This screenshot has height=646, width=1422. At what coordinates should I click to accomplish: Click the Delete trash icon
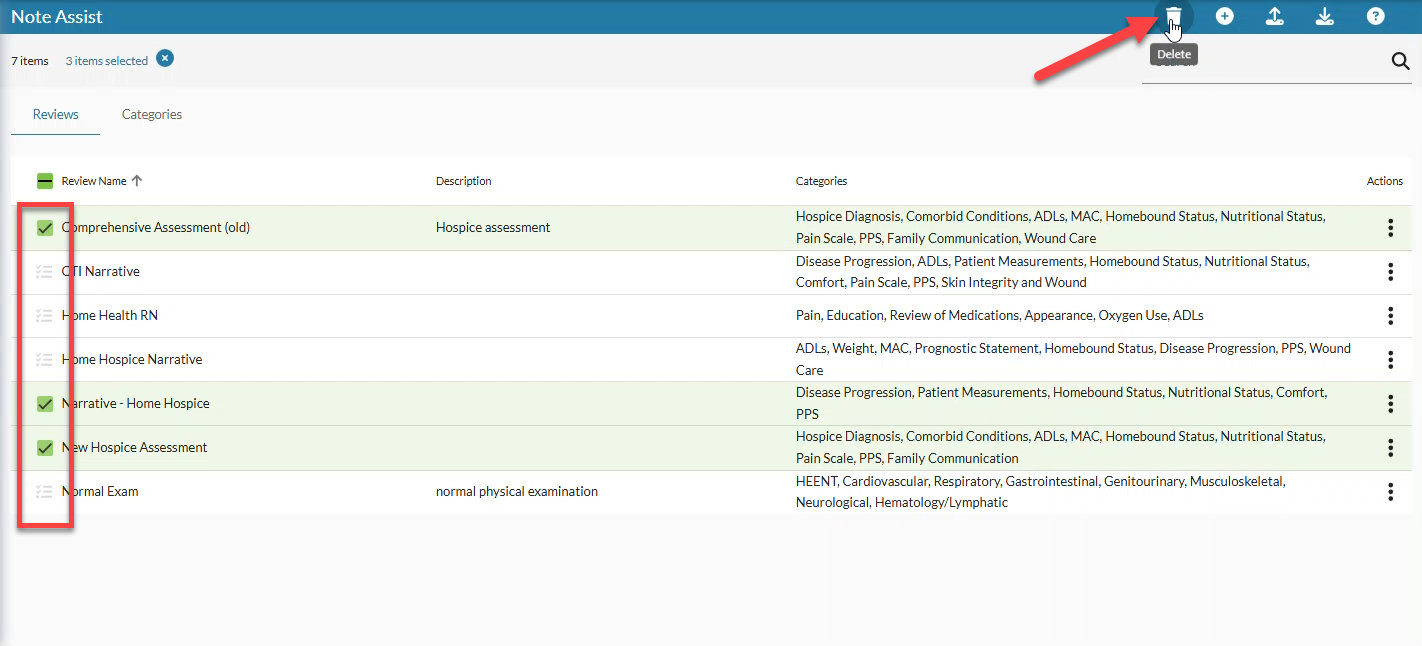pyautogui.click(x=1174, y=17)
